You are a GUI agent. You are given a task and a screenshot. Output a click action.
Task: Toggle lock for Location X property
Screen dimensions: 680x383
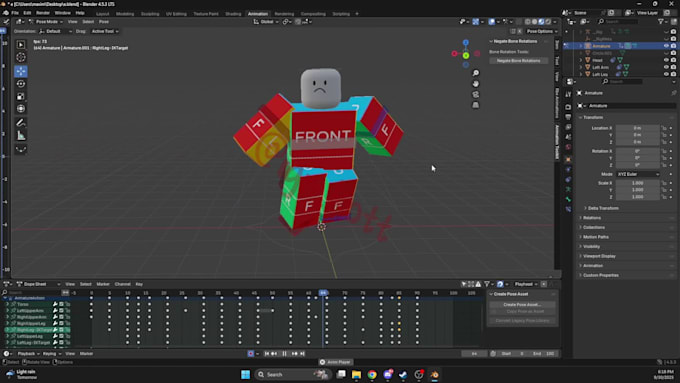click(664, 128)
